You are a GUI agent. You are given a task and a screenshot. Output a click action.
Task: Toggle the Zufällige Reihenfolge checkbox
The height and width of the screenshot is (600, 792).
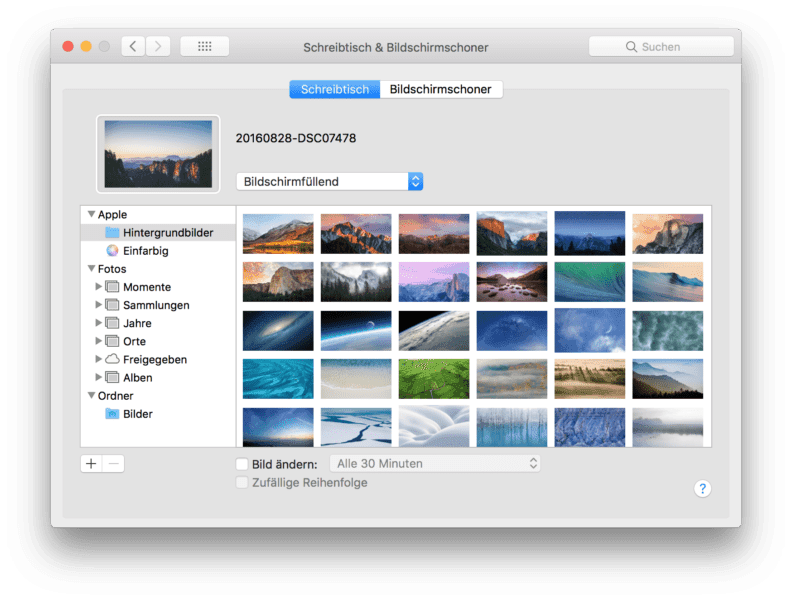click(242, 482)
